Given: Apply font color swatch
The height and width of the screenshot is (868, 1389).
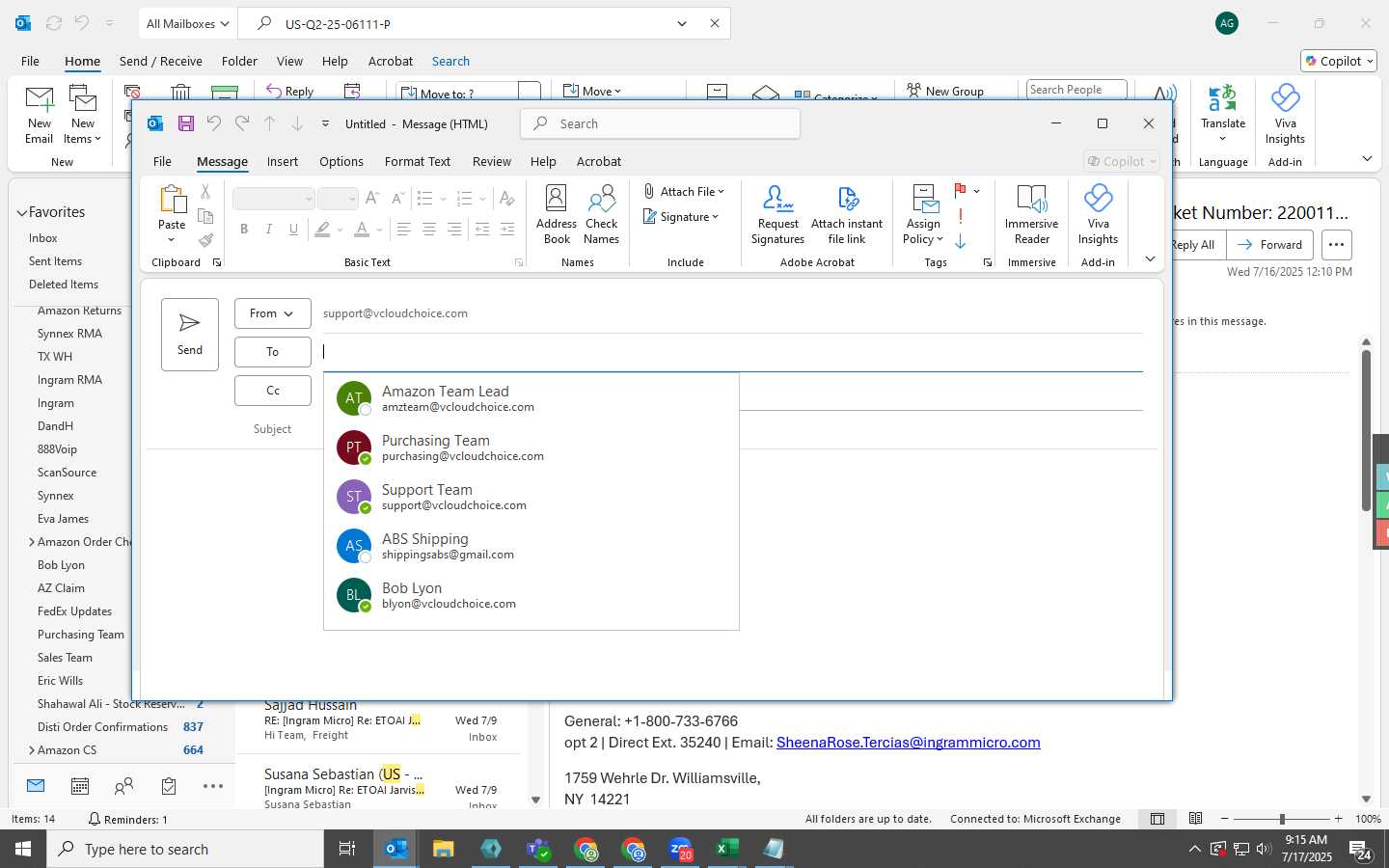Looking at the screenshot, I should [362, 230].
